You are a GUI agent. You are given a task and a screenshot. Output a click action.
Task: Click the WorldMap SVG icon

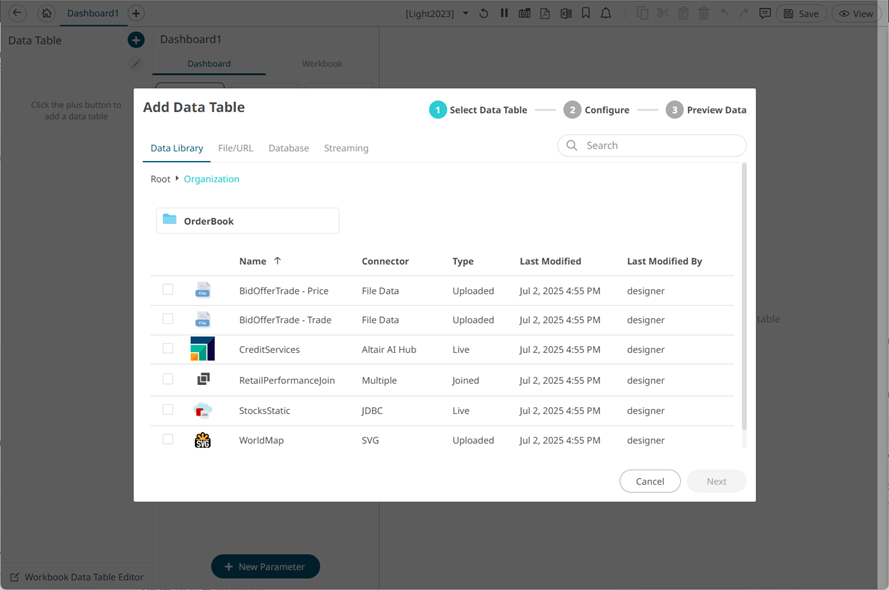202,440
